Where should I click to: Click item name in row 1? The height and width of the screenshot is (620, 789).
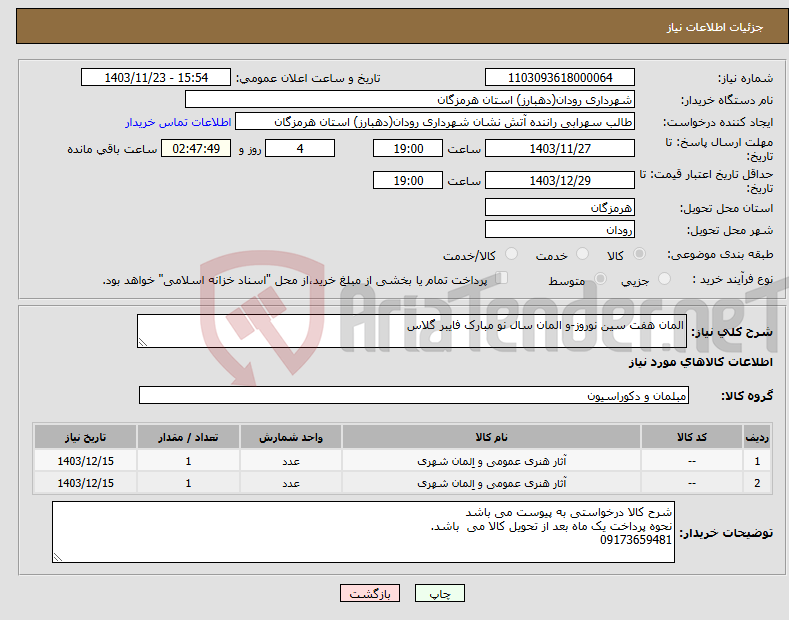click(x=491, y=461)
